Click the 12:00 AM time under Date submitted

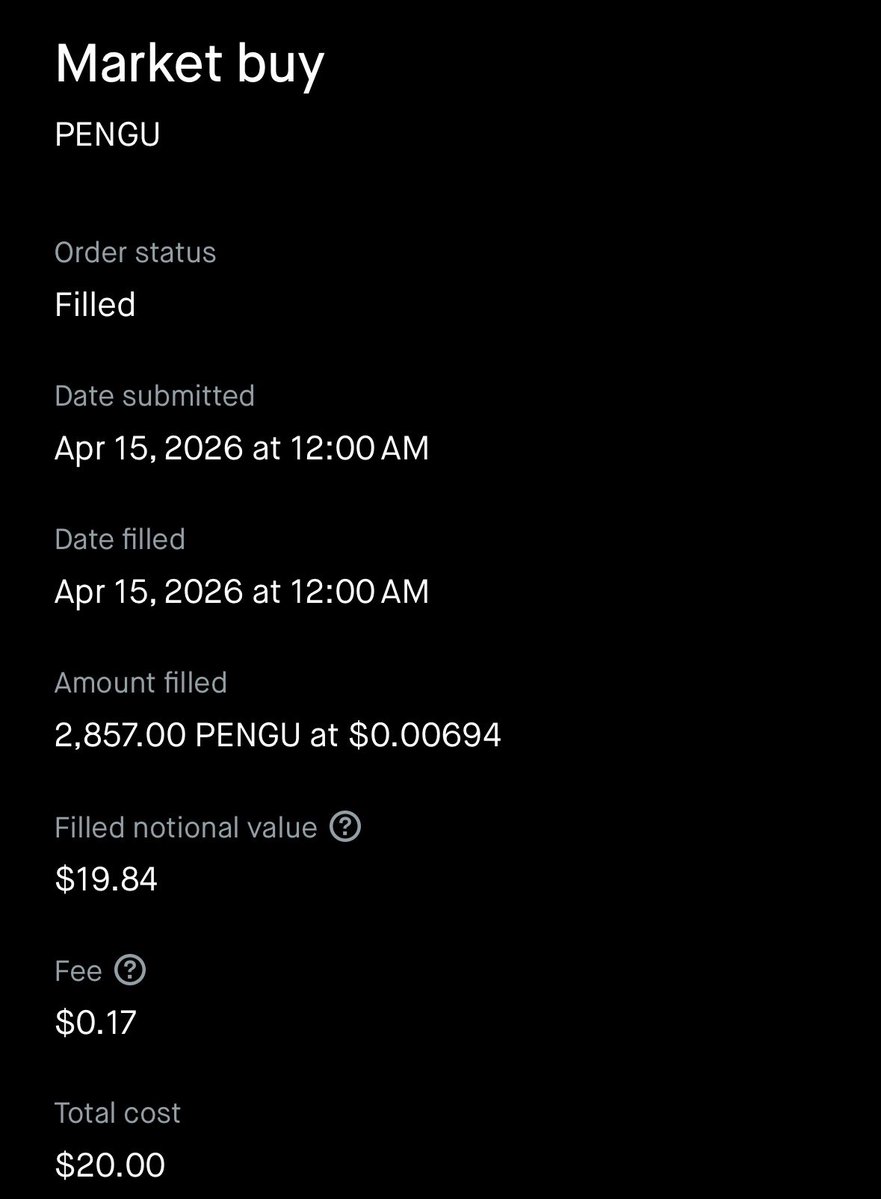(359, 448)
